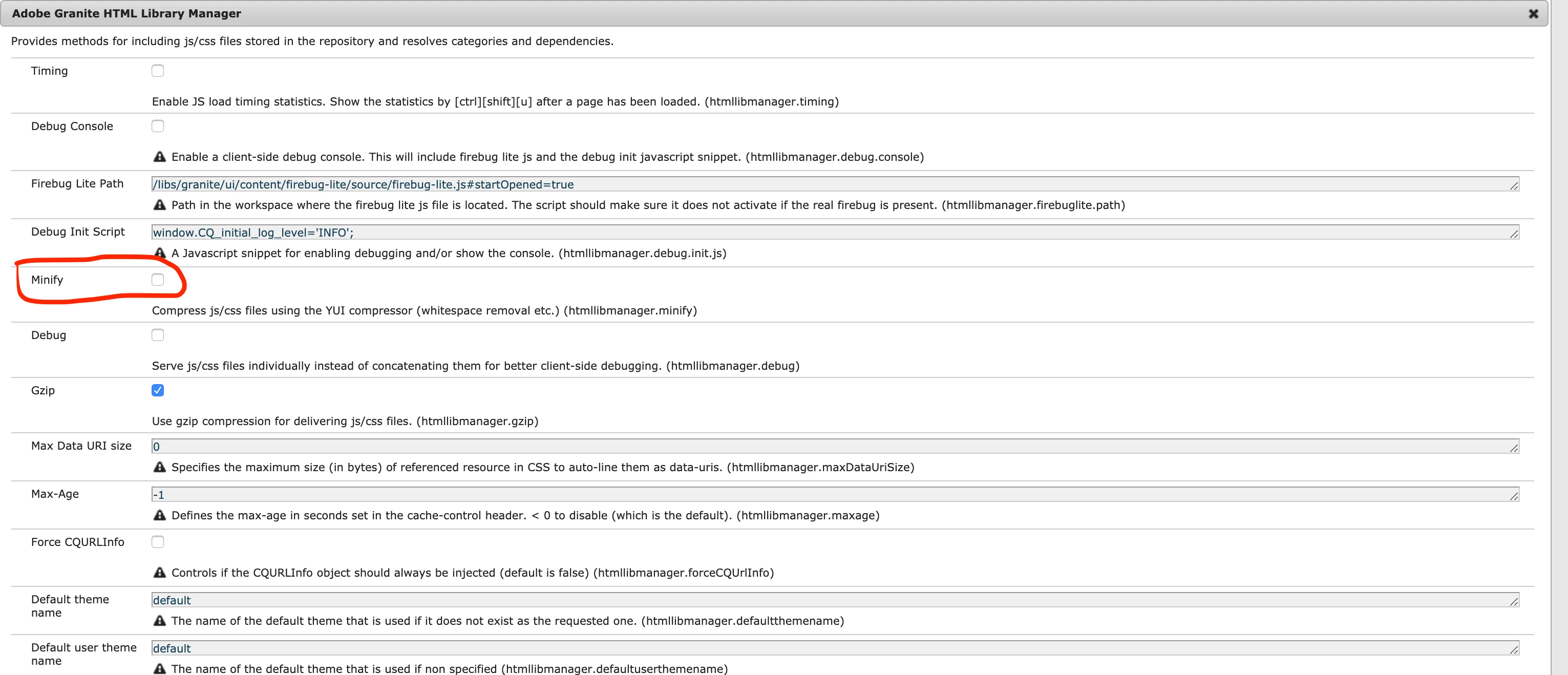Enable the Timing checkbox

158,71
